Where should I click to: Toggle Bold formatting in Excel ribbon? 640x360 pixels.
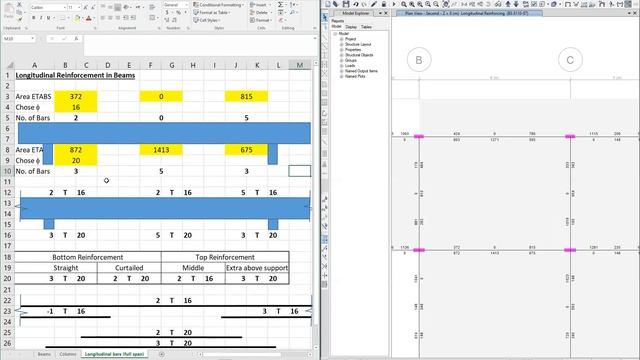33,18
